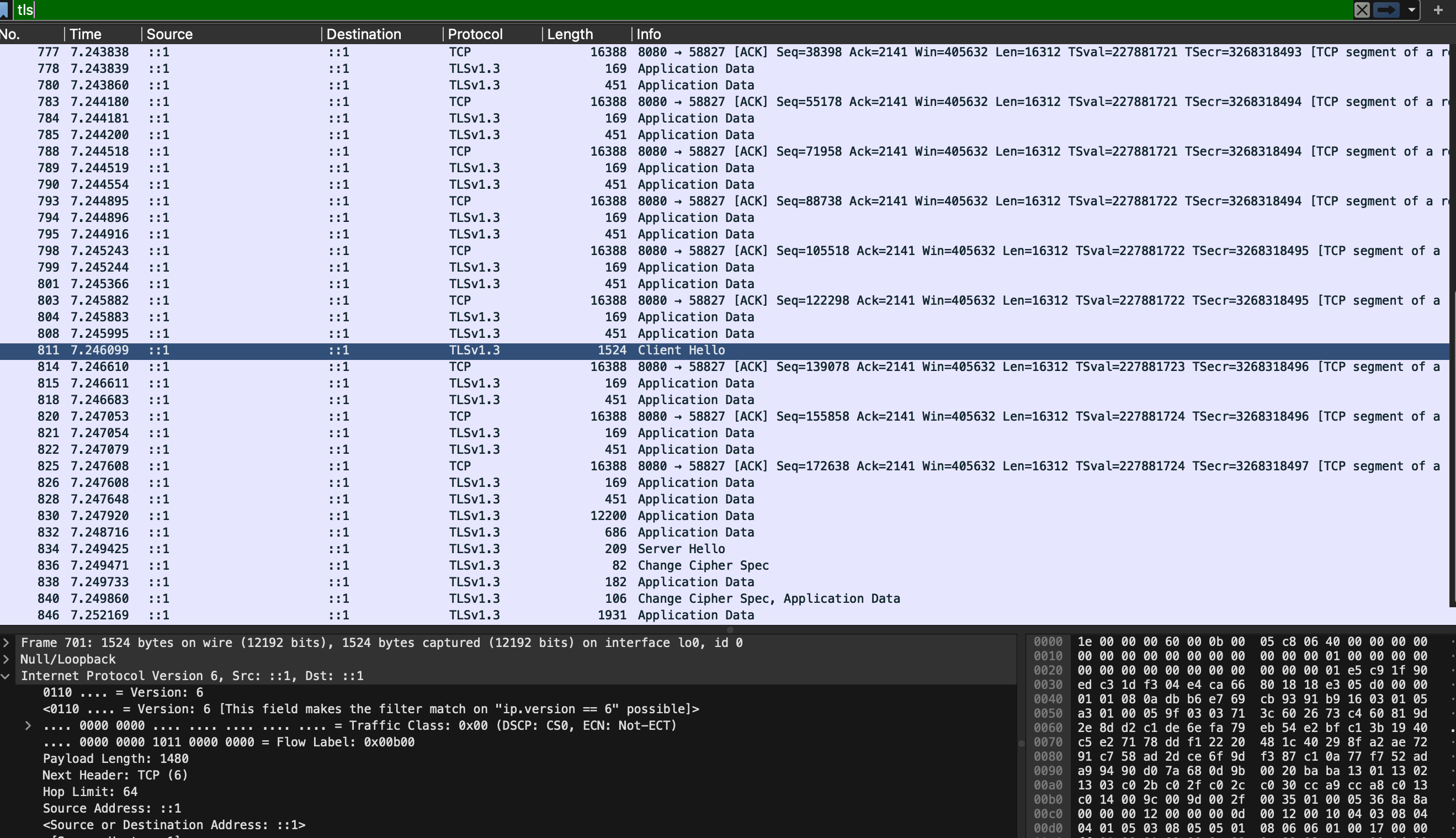Add a new filter button with plus
Screen dimensions: 1456x838
(x=1438, y=10)
